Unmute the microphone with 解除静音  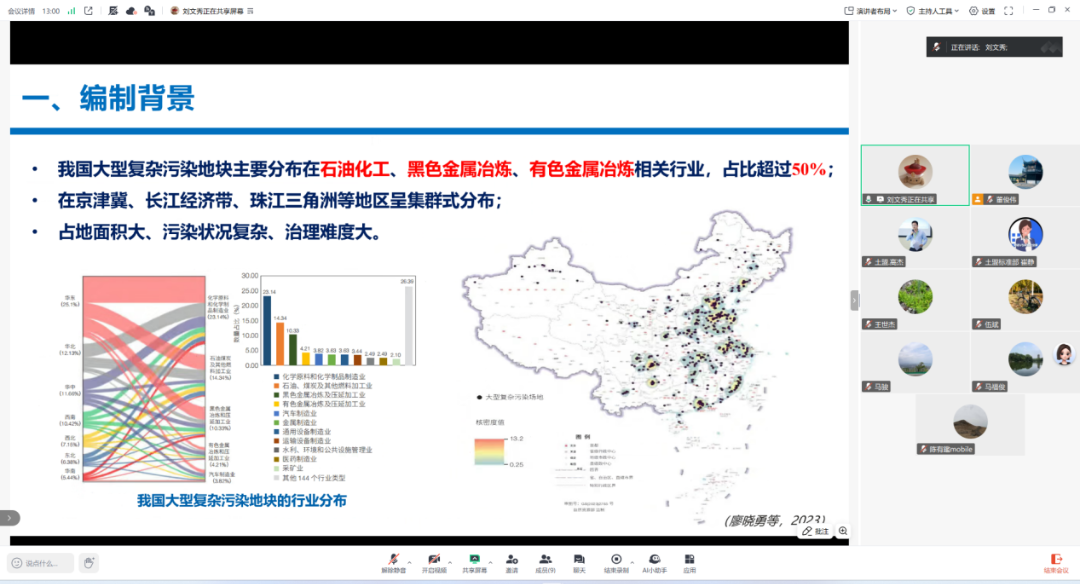pyautogui.click(x=394, y=558)
